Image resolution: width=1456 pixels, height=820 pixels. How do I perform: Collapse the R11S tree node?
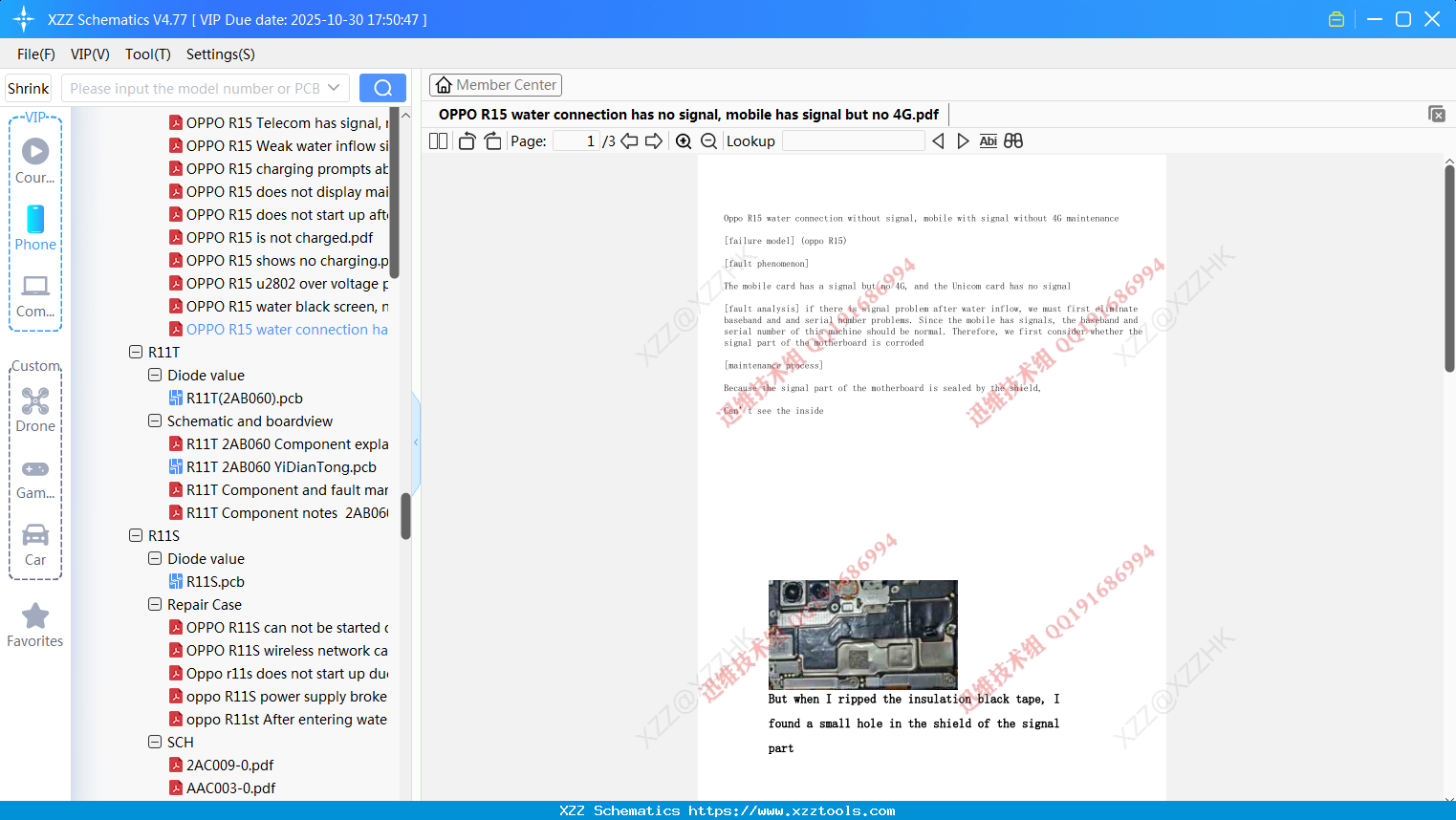pos(136,535)
